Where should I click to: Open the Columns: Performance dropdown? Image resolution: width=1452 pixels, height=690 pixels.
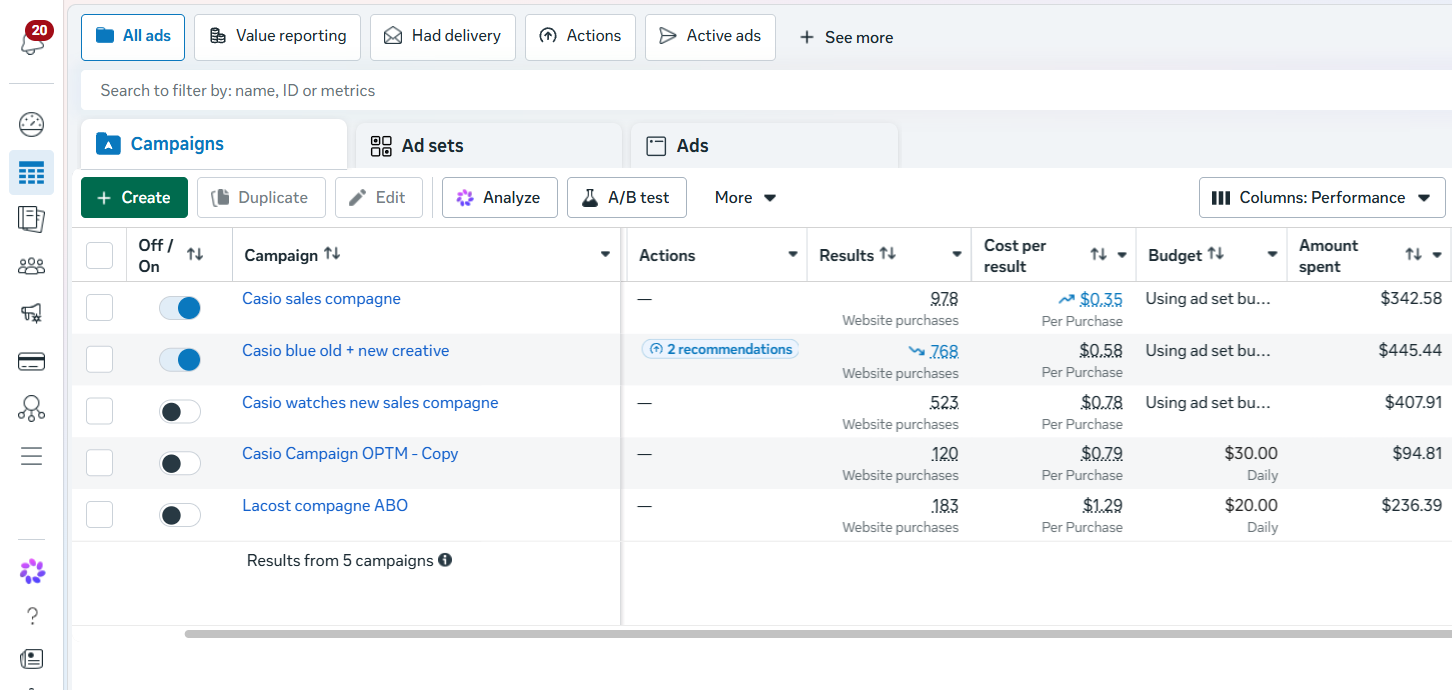(1322, 198)
